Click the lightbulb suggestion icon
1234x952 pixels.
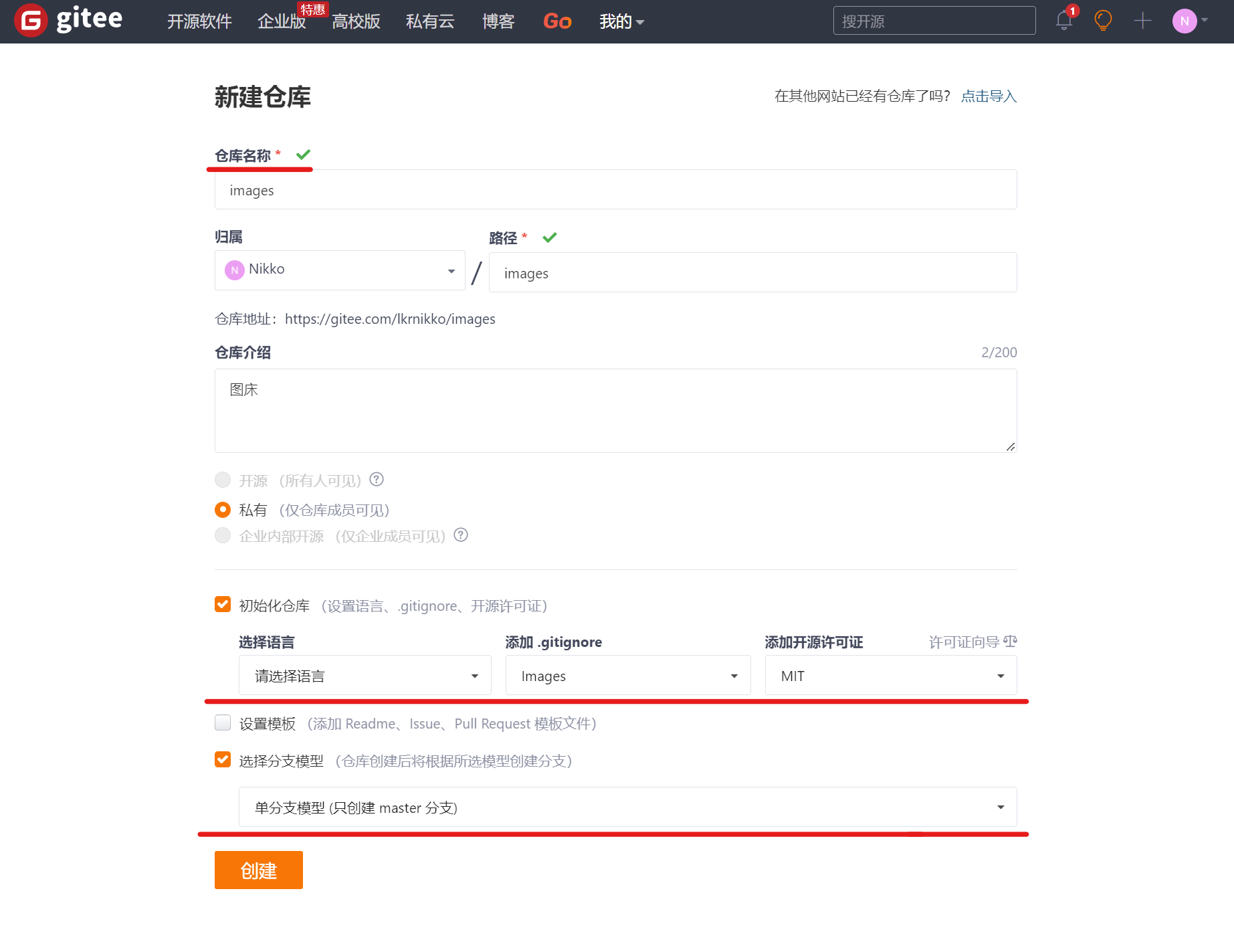coord(1103,21)
